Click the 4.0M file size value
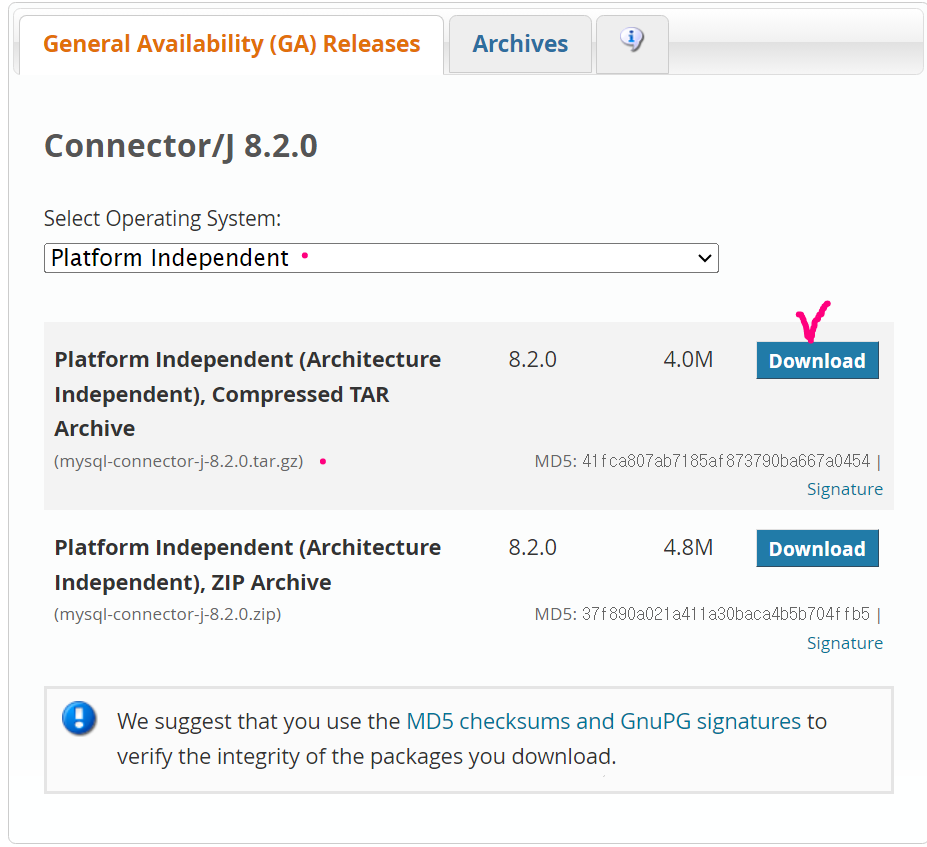The width and height of the screenshot is (927, 847). tap(688, 359)
